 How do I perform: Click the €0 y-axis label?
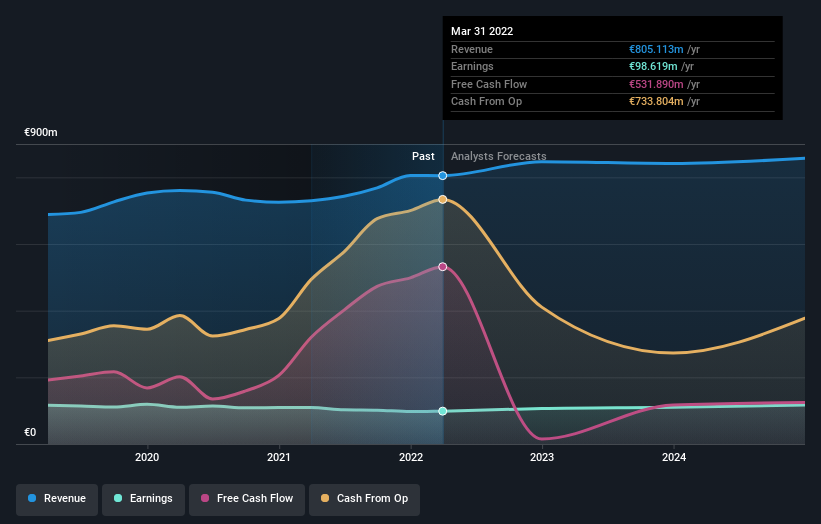[30, 432]
